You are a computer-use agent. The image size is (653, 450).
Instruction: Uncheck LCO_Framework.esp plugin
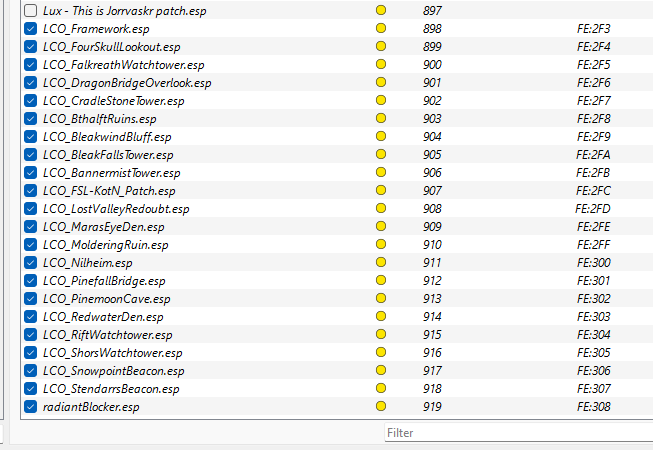coord(30,28)
